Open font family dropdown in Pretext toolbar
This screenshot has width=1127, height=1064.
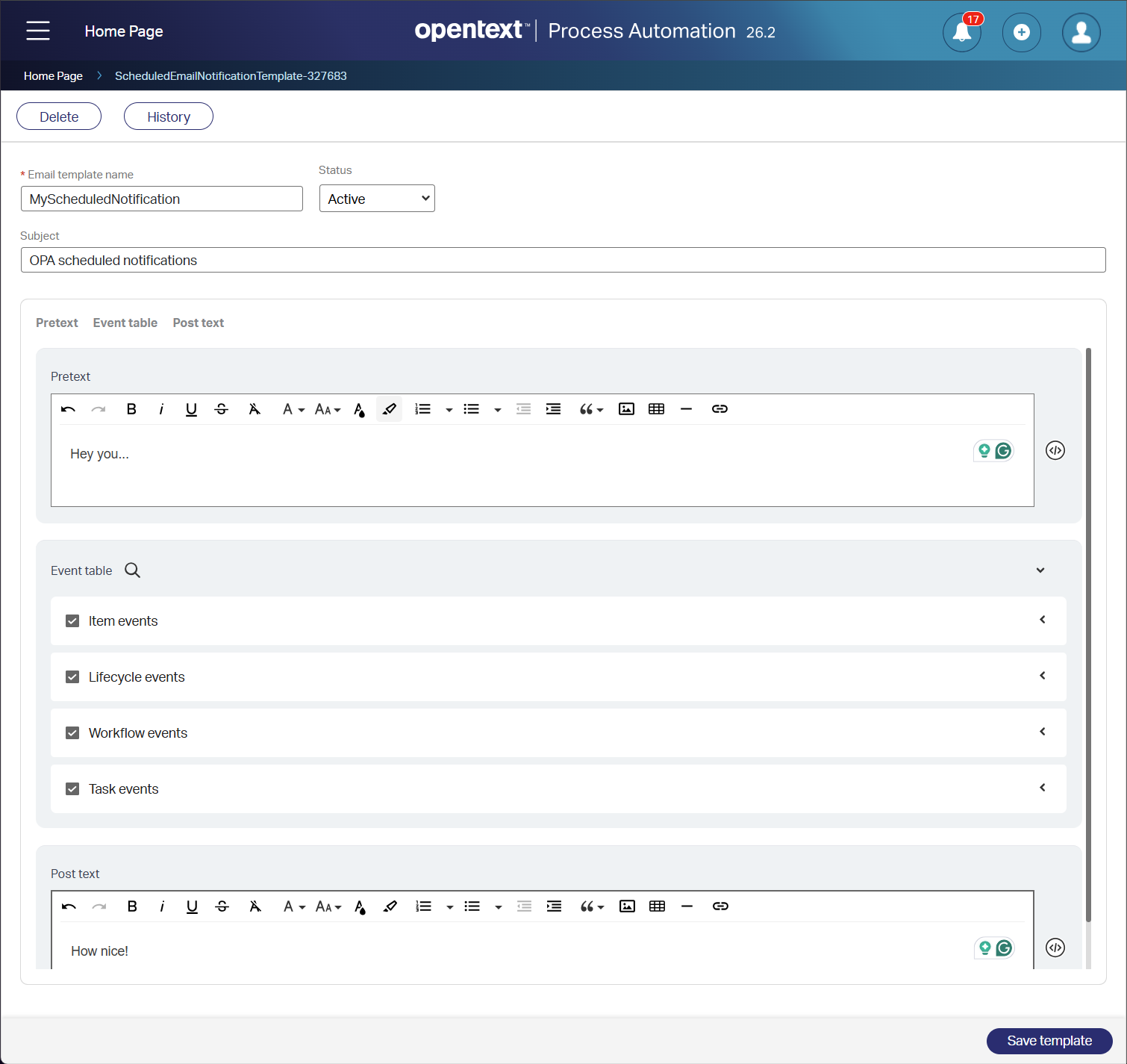[x=293, y=409]
